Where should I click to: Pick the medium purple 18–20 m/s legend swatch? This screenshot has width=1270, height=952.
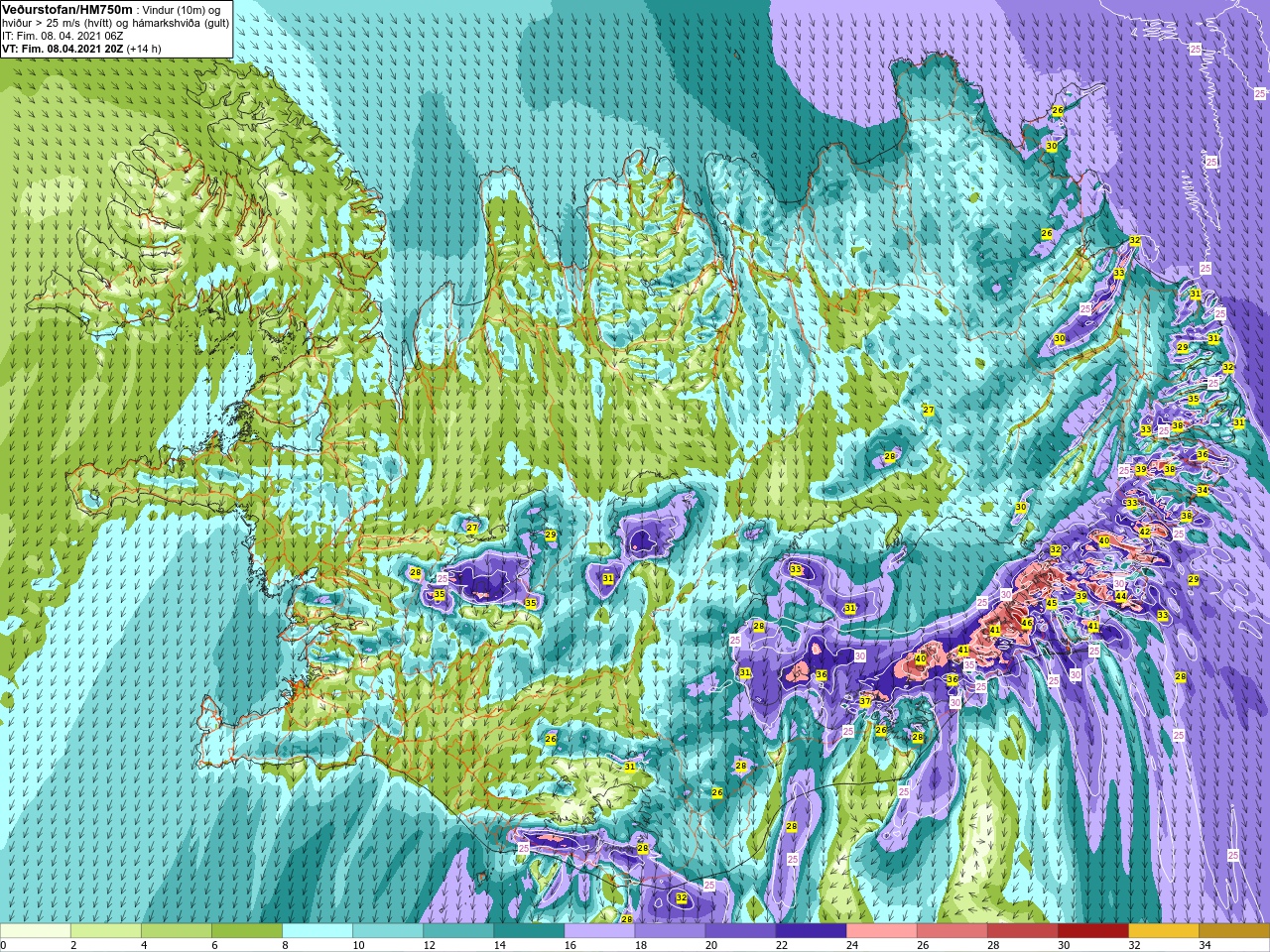670,931
